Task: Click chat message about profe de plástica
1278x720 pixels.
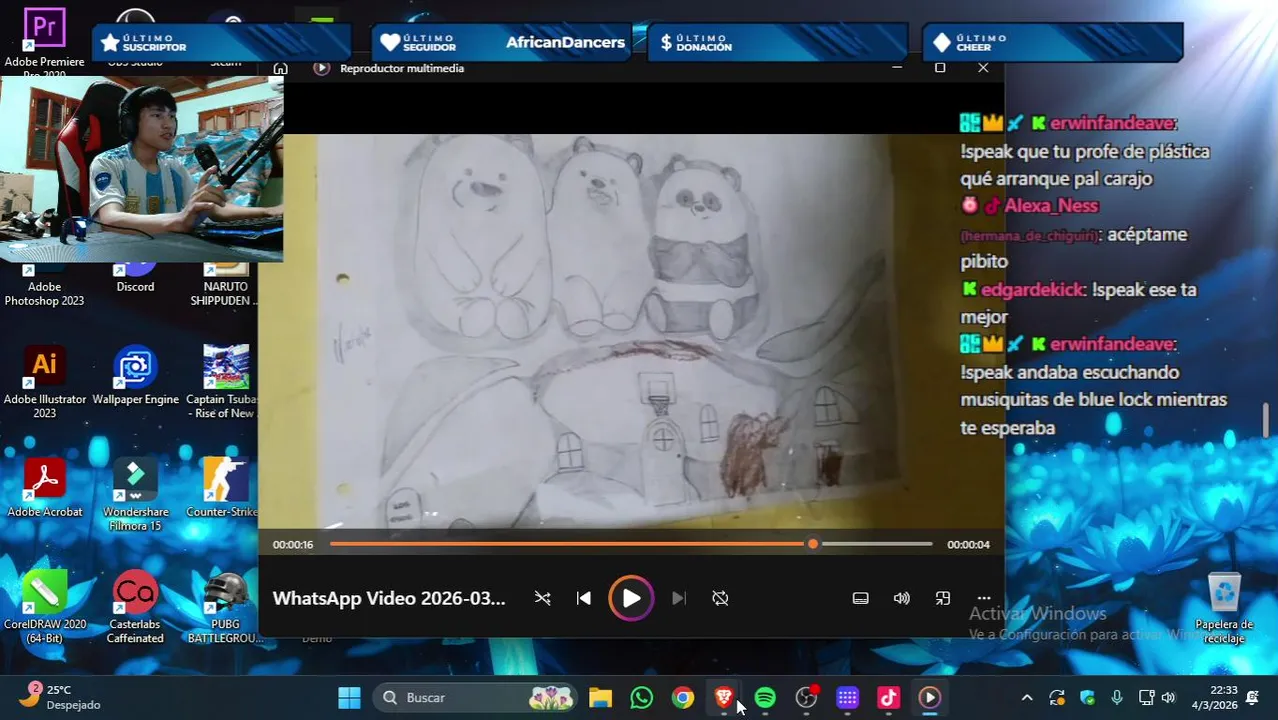Action: pos(1085,165)
